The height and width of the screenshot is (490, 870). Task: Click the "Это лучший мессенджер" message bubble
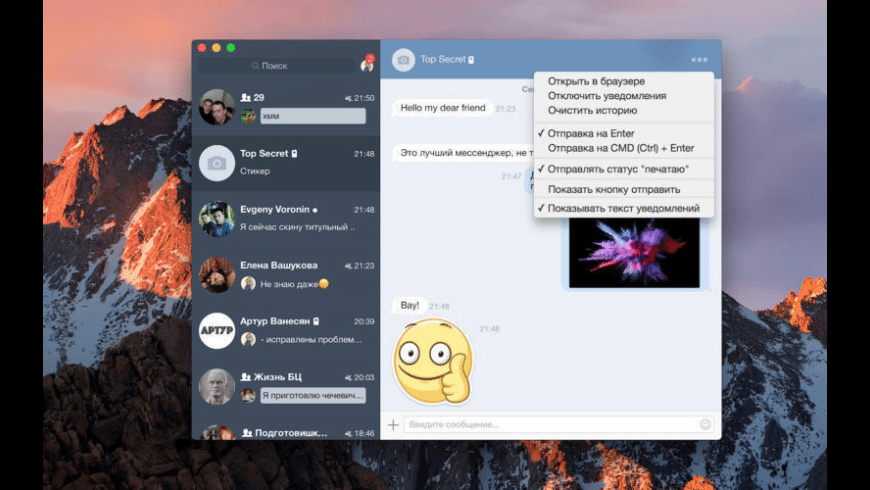click(x=463, y=153)
